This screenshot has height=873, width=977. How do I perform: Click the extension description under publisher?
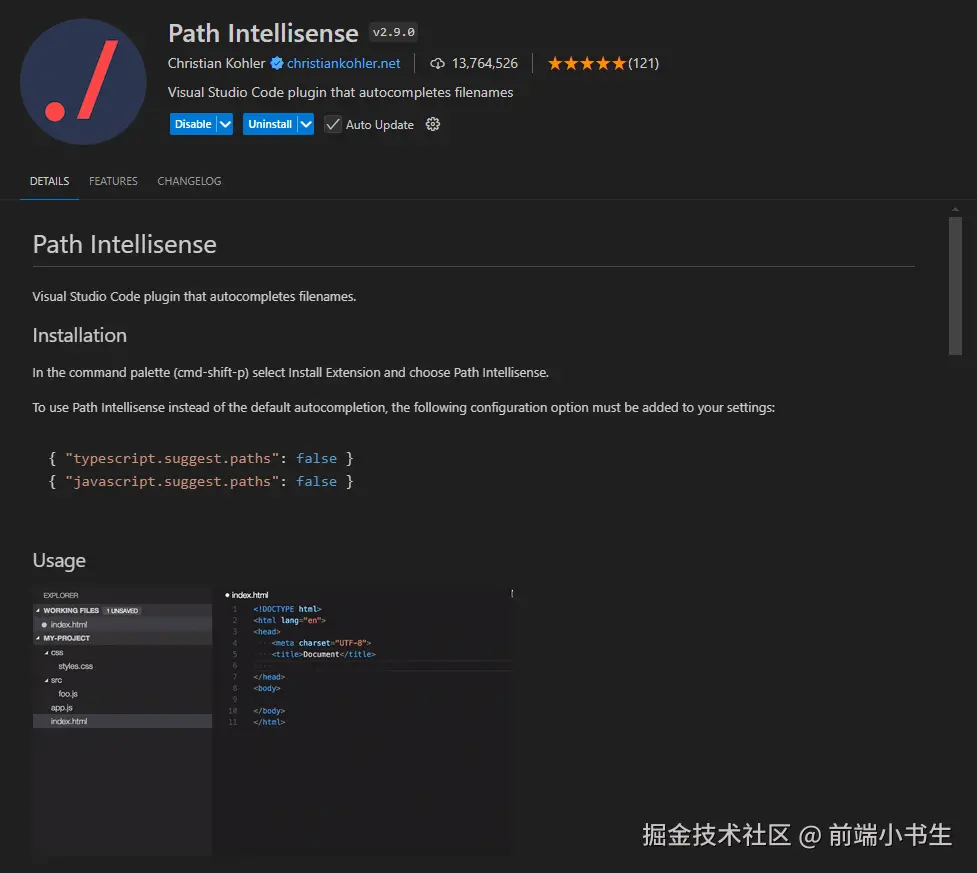tap(340, 92)
